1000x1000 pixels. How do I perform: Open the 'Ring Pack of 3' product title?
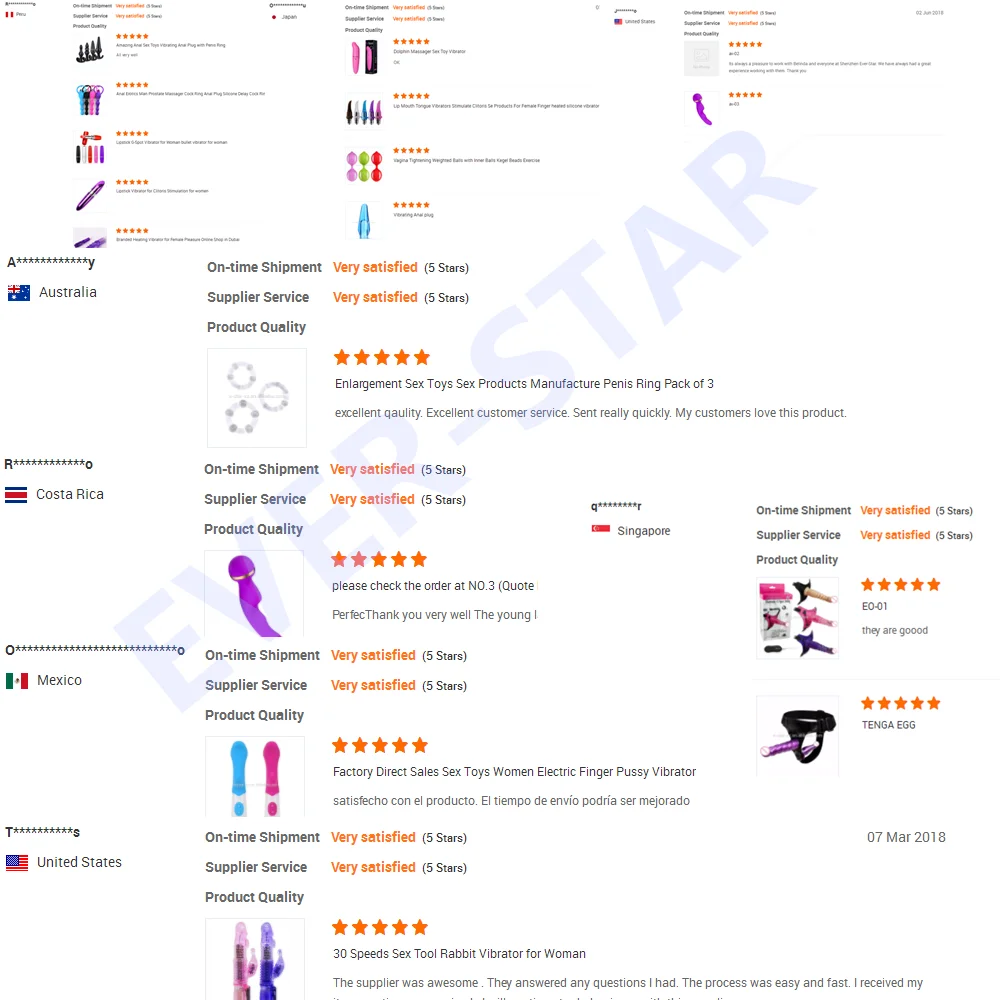click(524, 384)
